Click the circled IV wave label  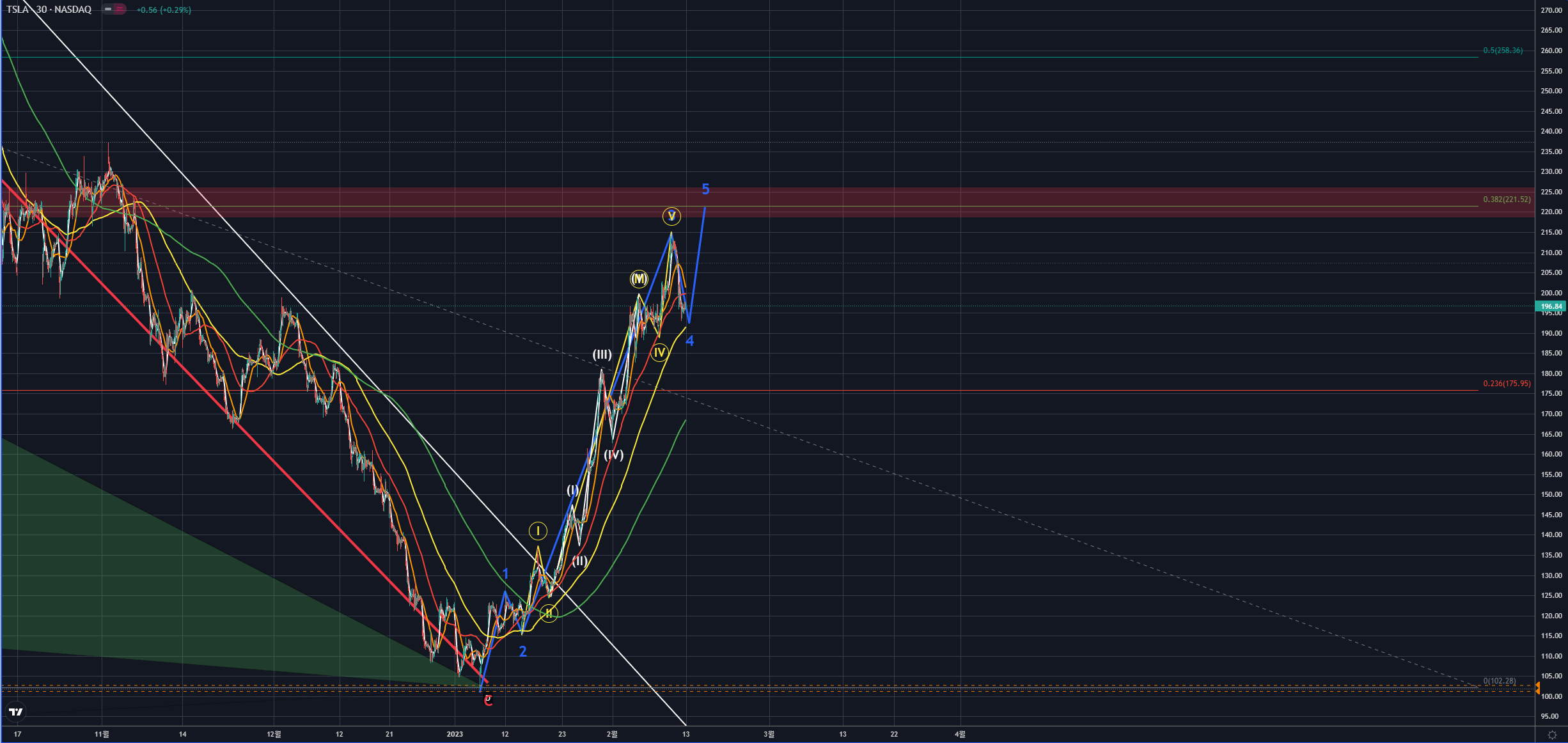[x=659, y=352]
